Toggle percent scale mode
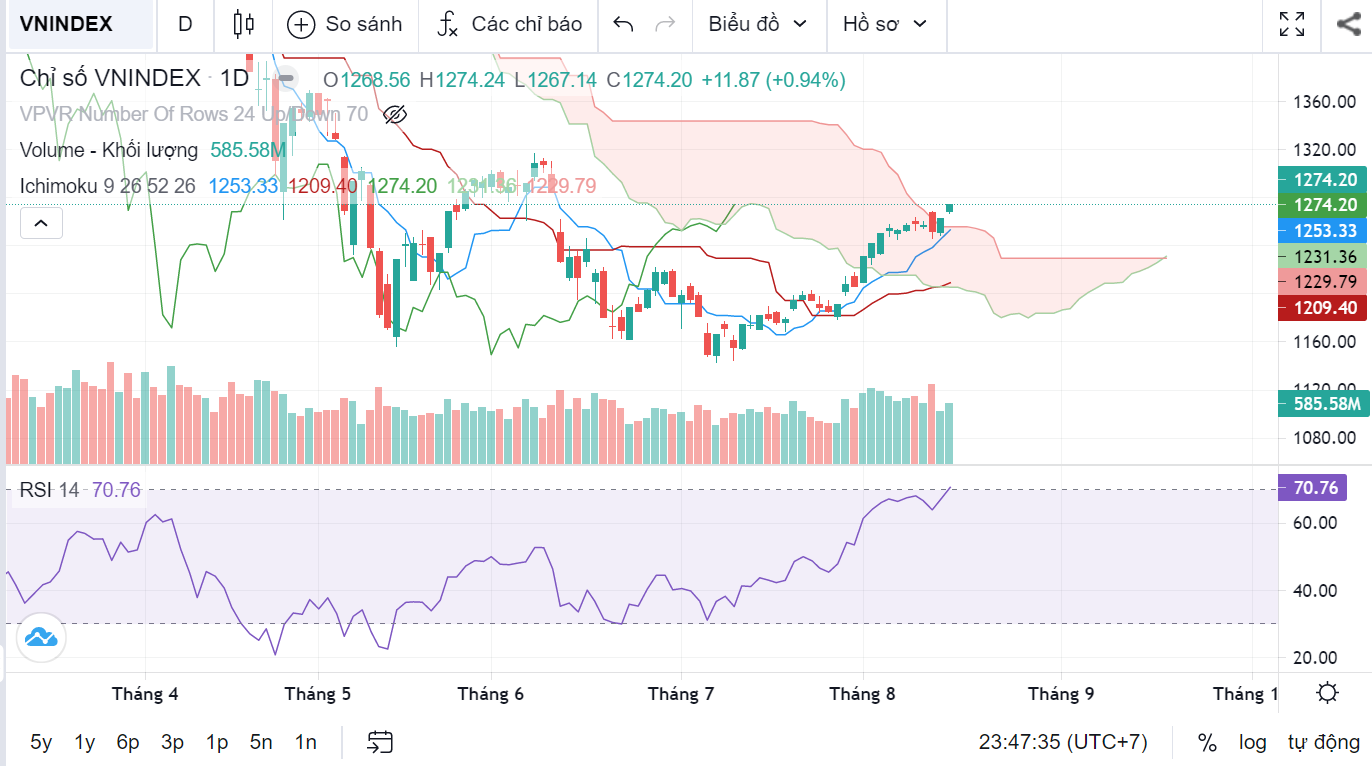Screen dimensions: 1372x766 coord(1207,743)
